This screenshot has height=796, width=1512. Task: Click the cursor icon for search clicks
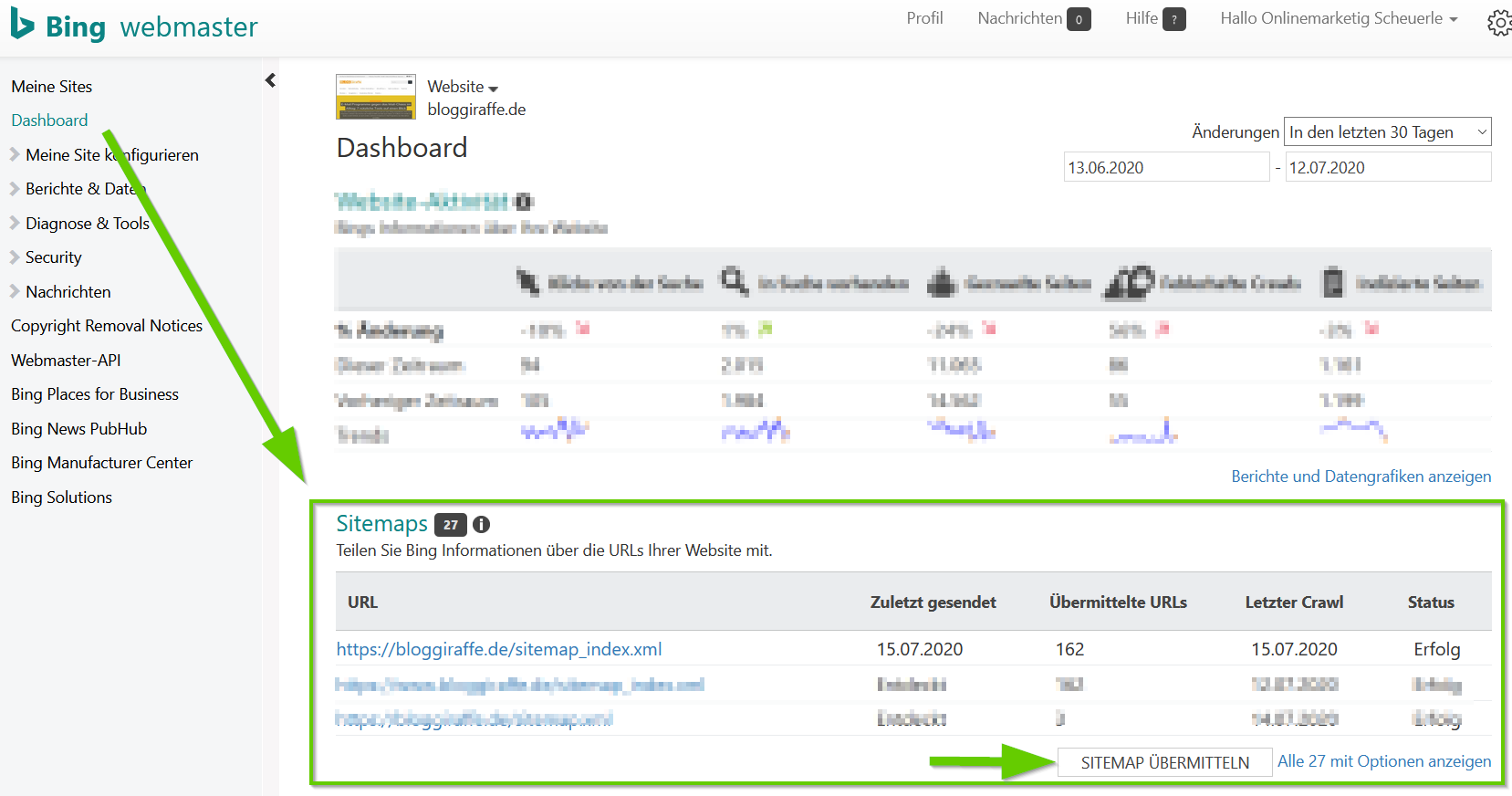point(528,282)
